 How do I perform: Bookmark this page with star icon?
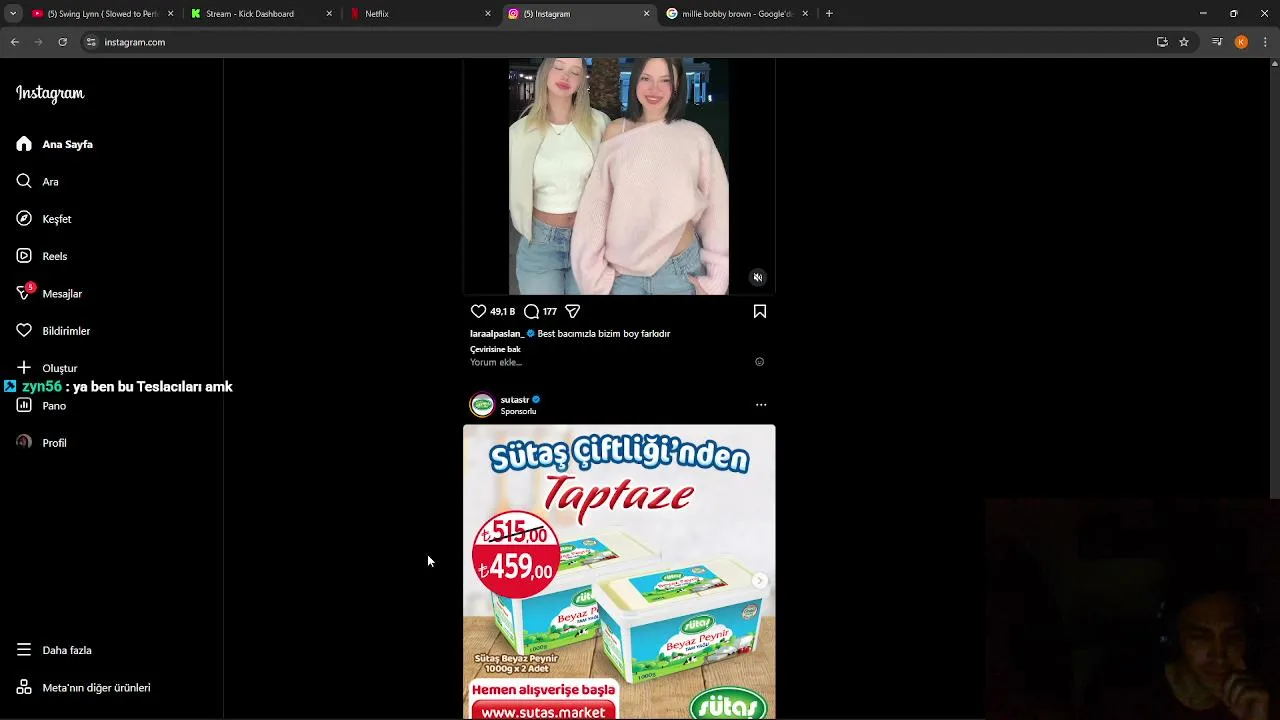(1184, 42)
